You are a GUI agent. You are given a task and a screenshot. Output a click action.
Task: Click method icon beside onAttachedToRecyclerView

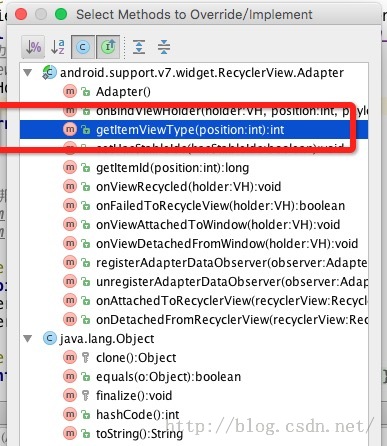[70, 300]
